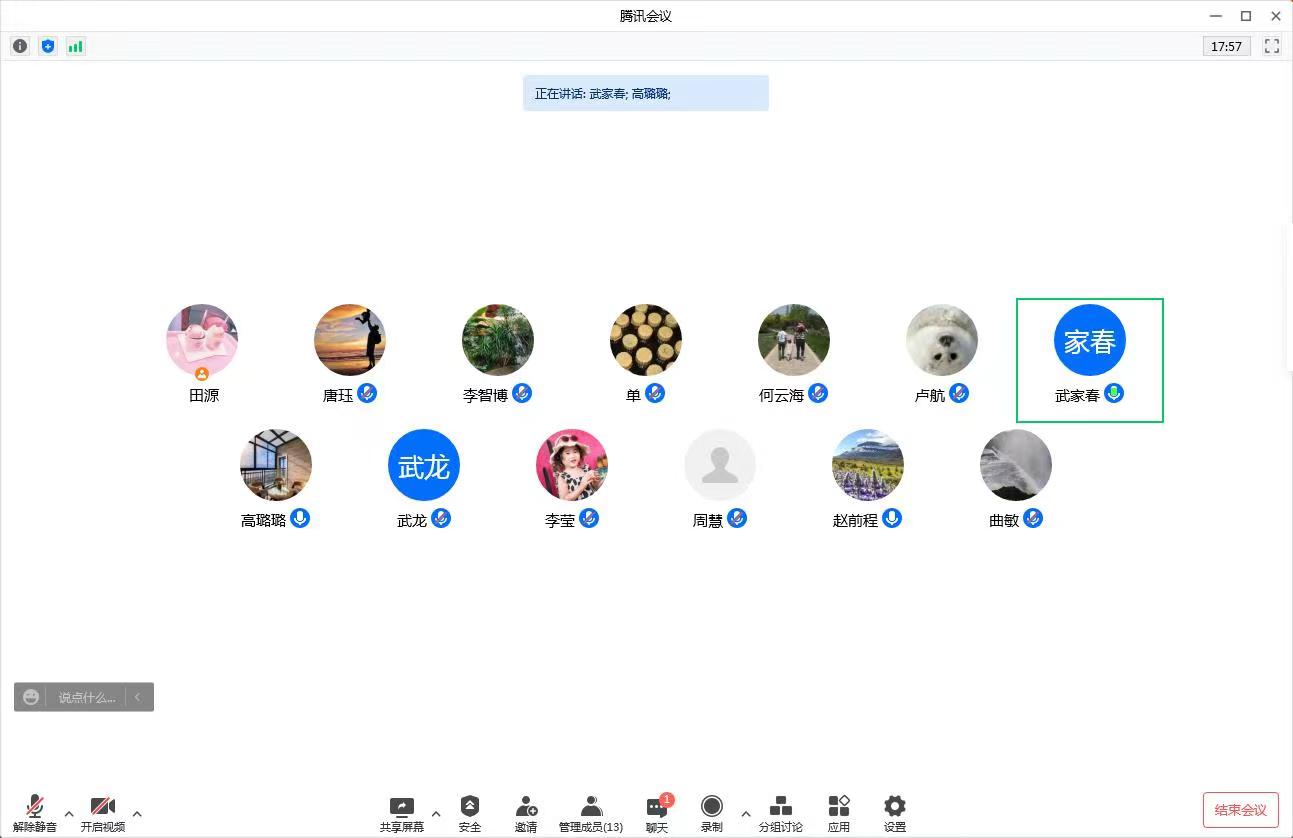Open Manage Members (管理成员) panel
The height and width of the screenshot is (838, 1293).
coord(591,813)
